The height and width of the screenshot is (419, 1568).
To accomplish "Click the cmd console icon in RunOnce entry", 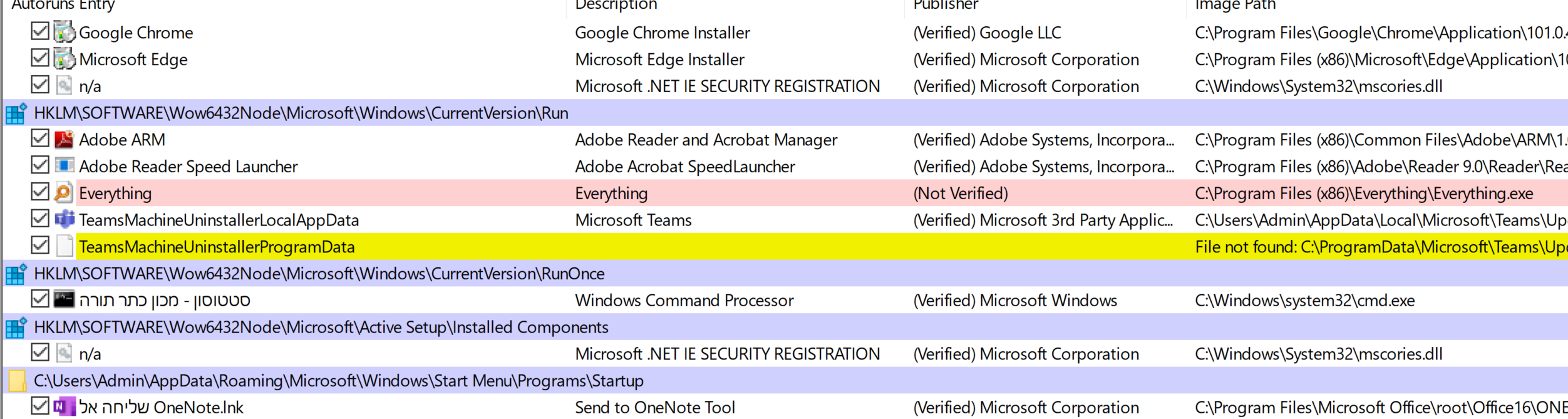I will click(x=64, y=299).
